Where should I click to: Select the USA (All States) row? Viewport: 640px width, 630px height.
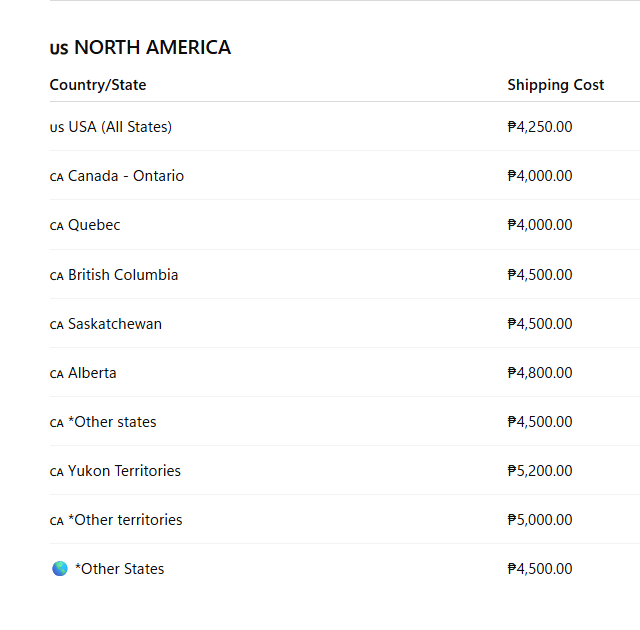344,126
